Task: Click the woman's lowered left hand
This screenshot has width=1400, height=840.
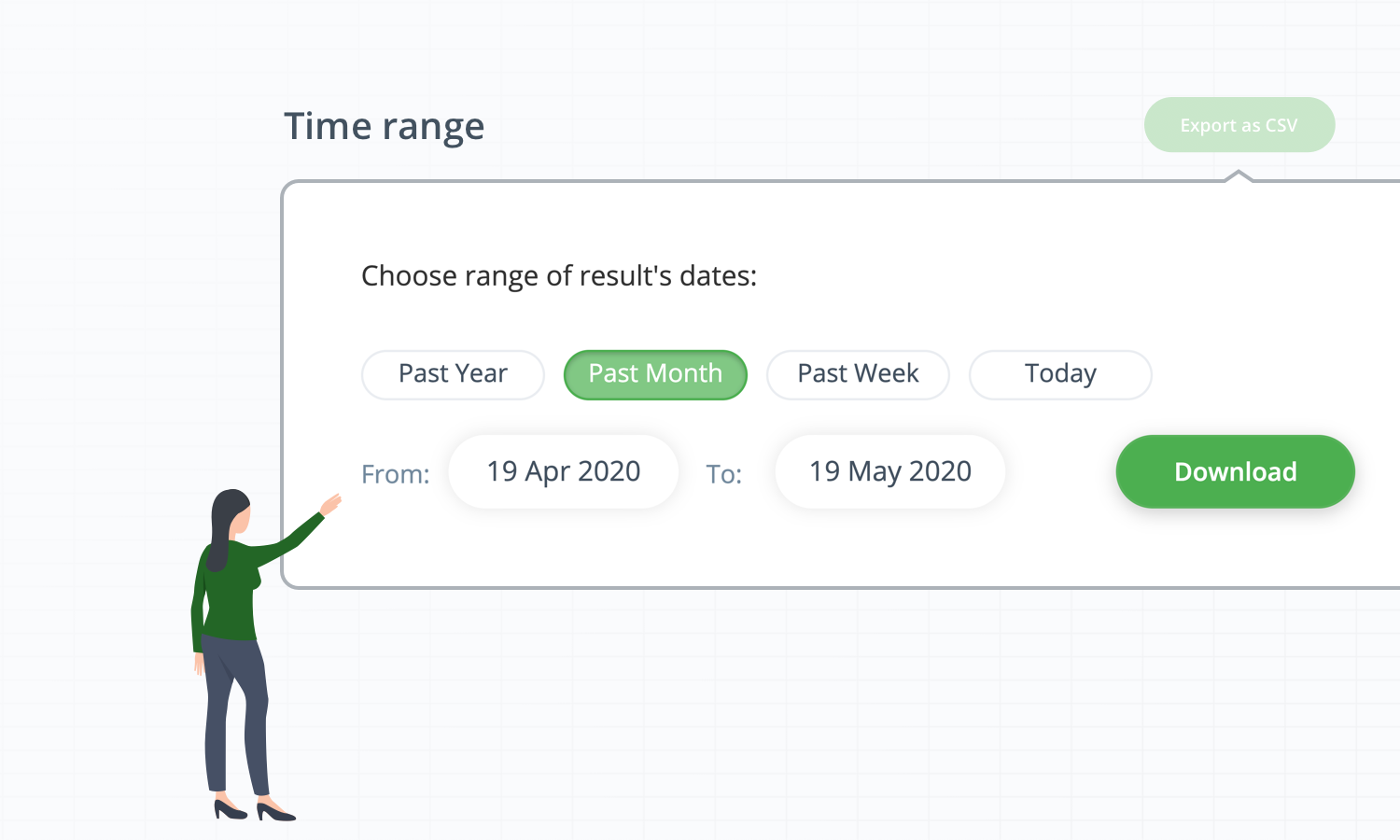Action: click(199, 664)
